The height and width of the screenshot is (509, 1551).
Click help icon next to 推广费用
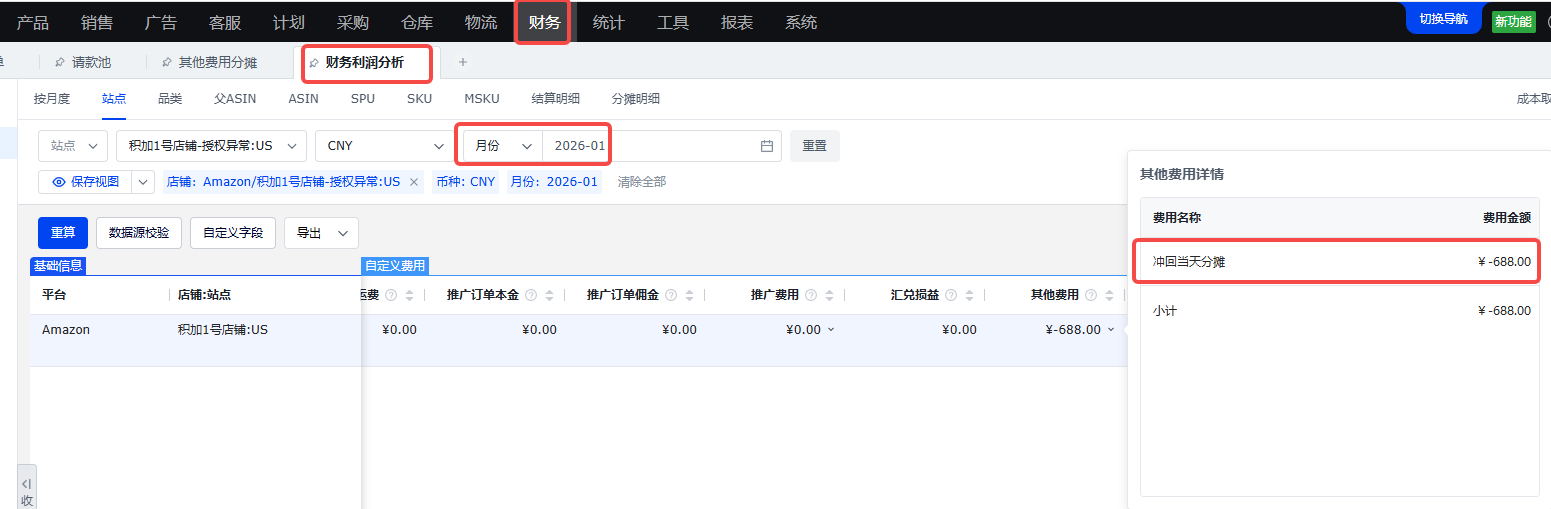coord(811,295)
